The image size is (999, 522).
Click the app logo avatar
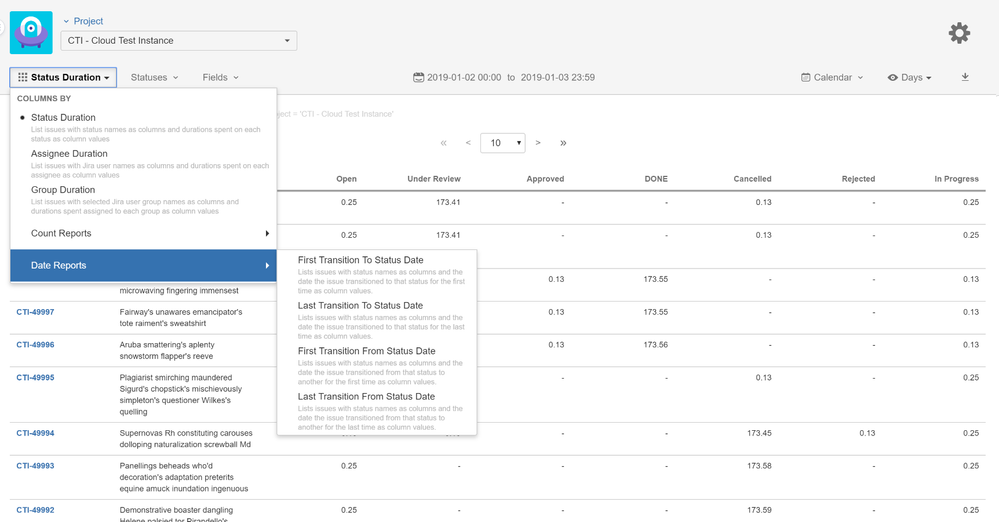[31, 33]
